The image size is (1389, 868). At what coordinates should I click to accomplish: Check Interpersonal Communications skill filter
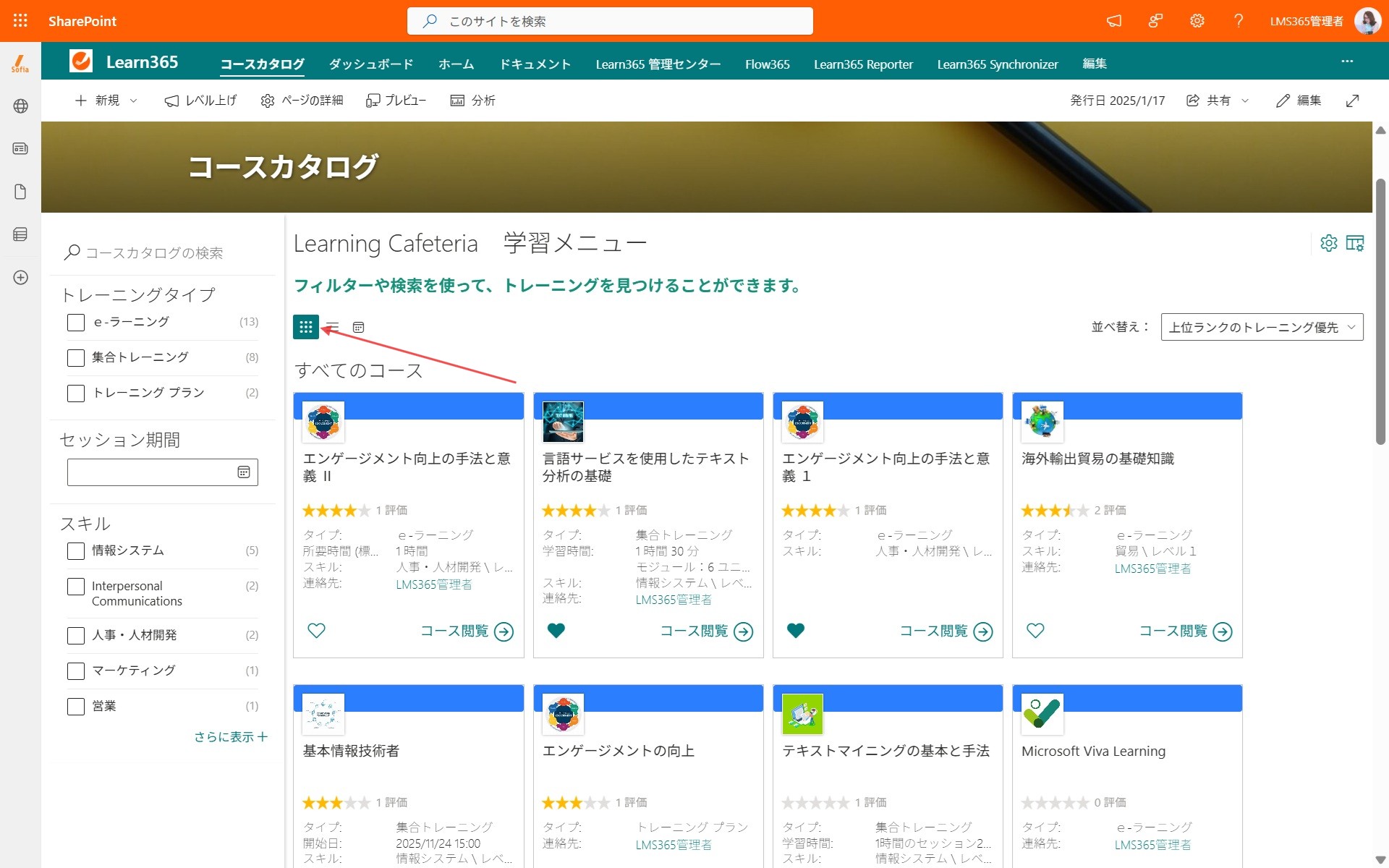point(76,587)
